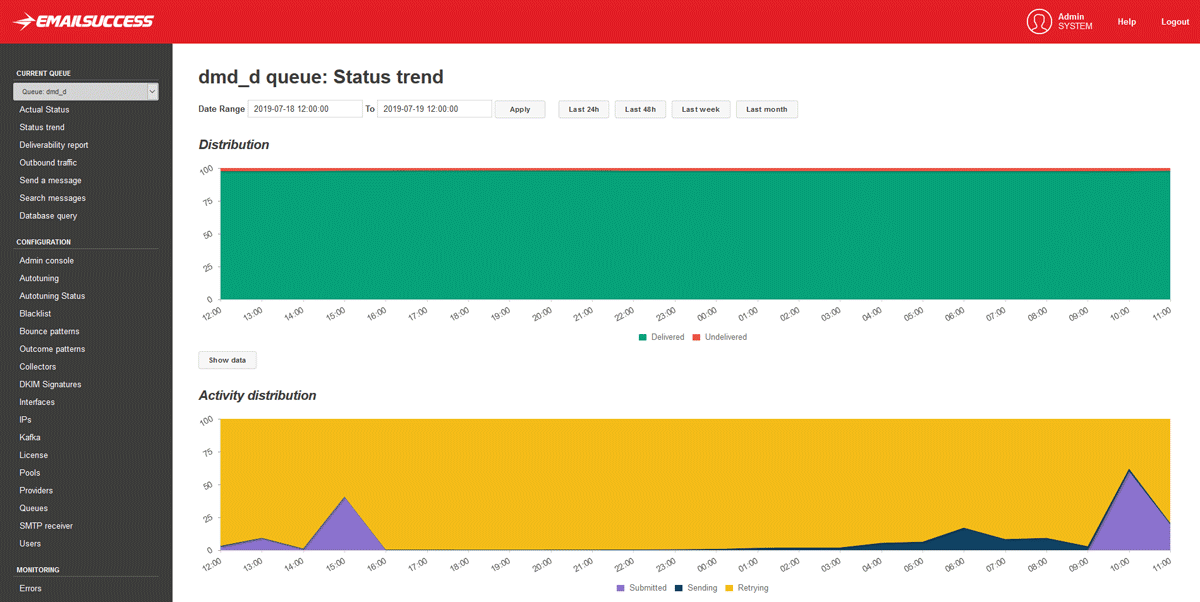1200x602 pixels.
Task: Open Help in the header
Action: click(x=1126, y=22)
